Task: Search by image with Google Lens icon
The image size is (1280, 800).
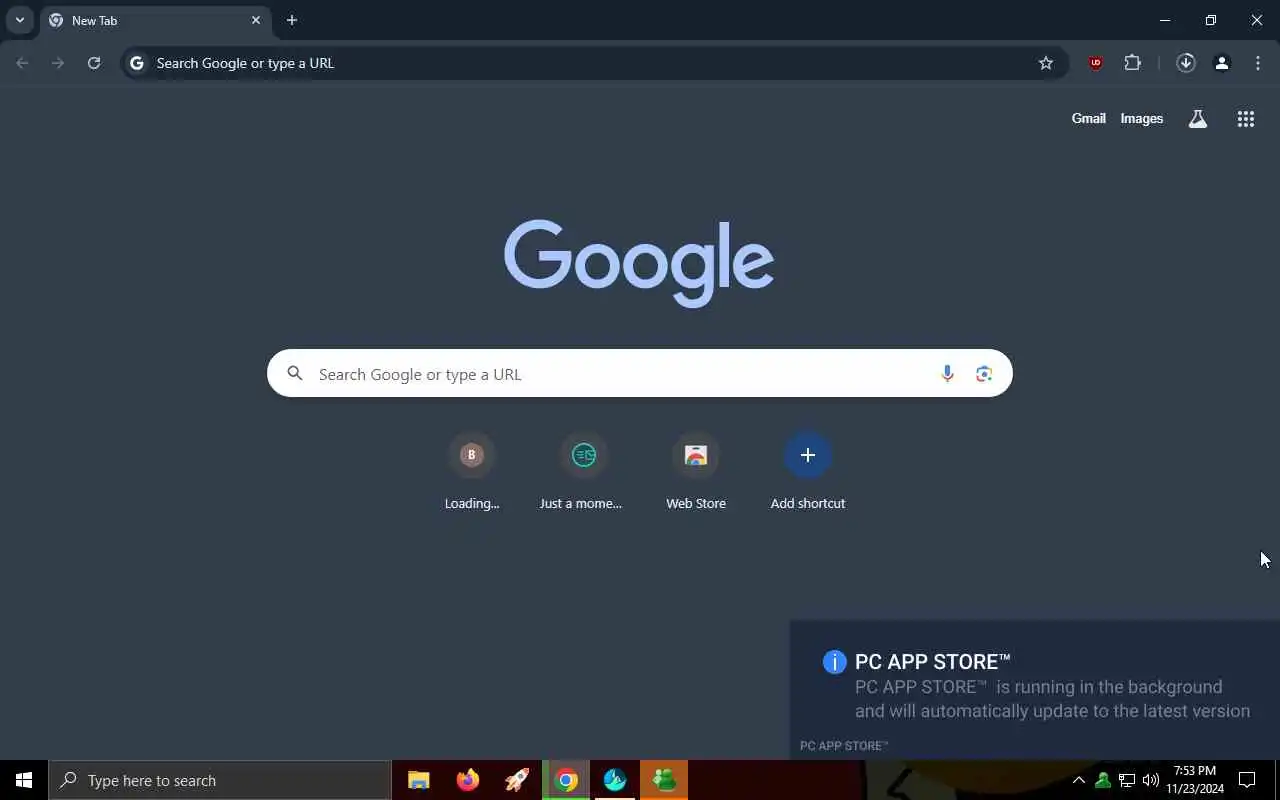Action: [984, 374]
